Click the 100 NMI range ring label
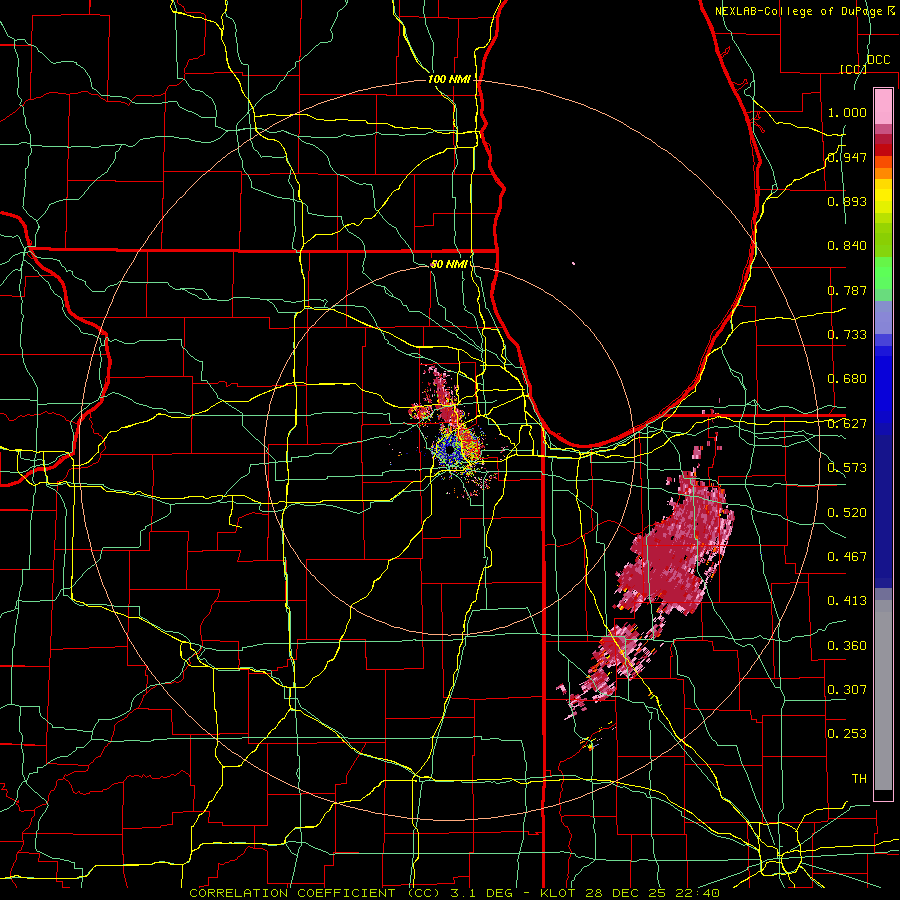This screenshot has height=900, width=900. (x=449, y=79)
